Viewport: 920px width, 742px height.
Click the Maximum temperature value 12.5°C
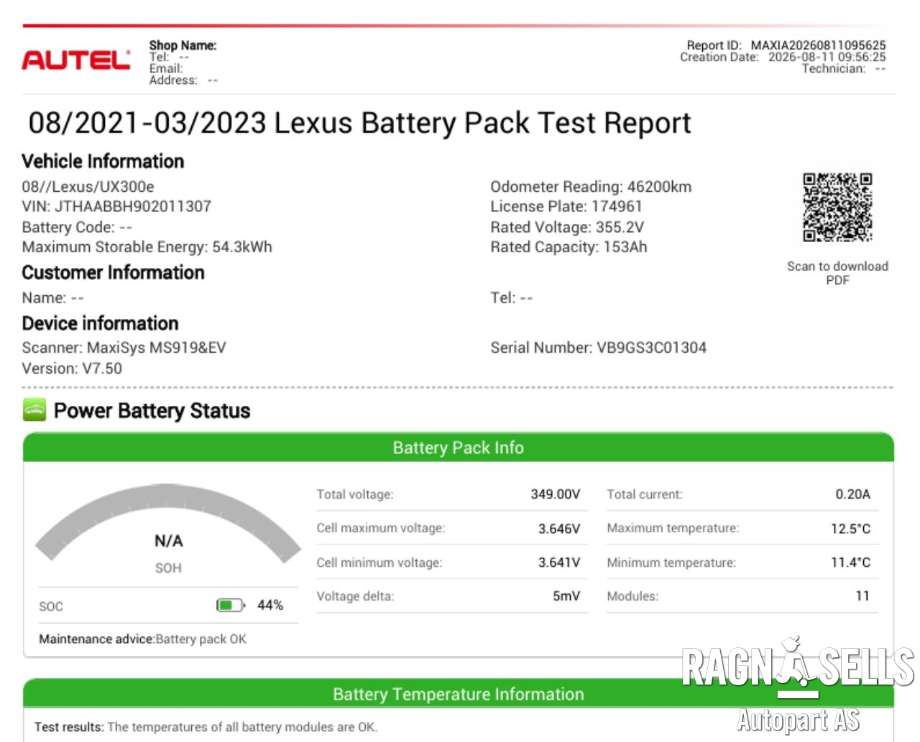[x=850, y=528]
